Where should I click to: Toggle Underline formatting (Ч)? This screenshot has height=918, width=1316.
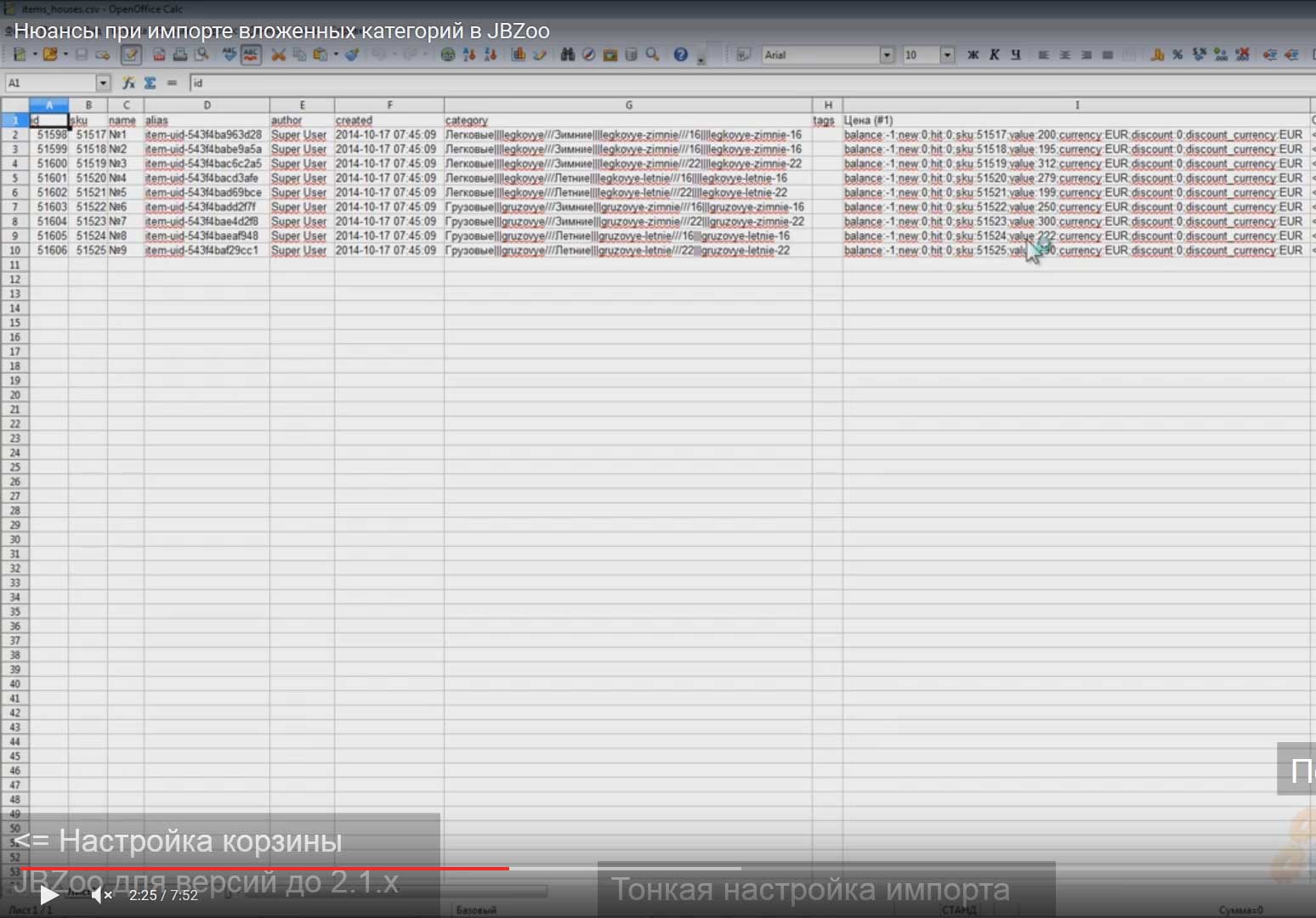tap(1015, 54)
